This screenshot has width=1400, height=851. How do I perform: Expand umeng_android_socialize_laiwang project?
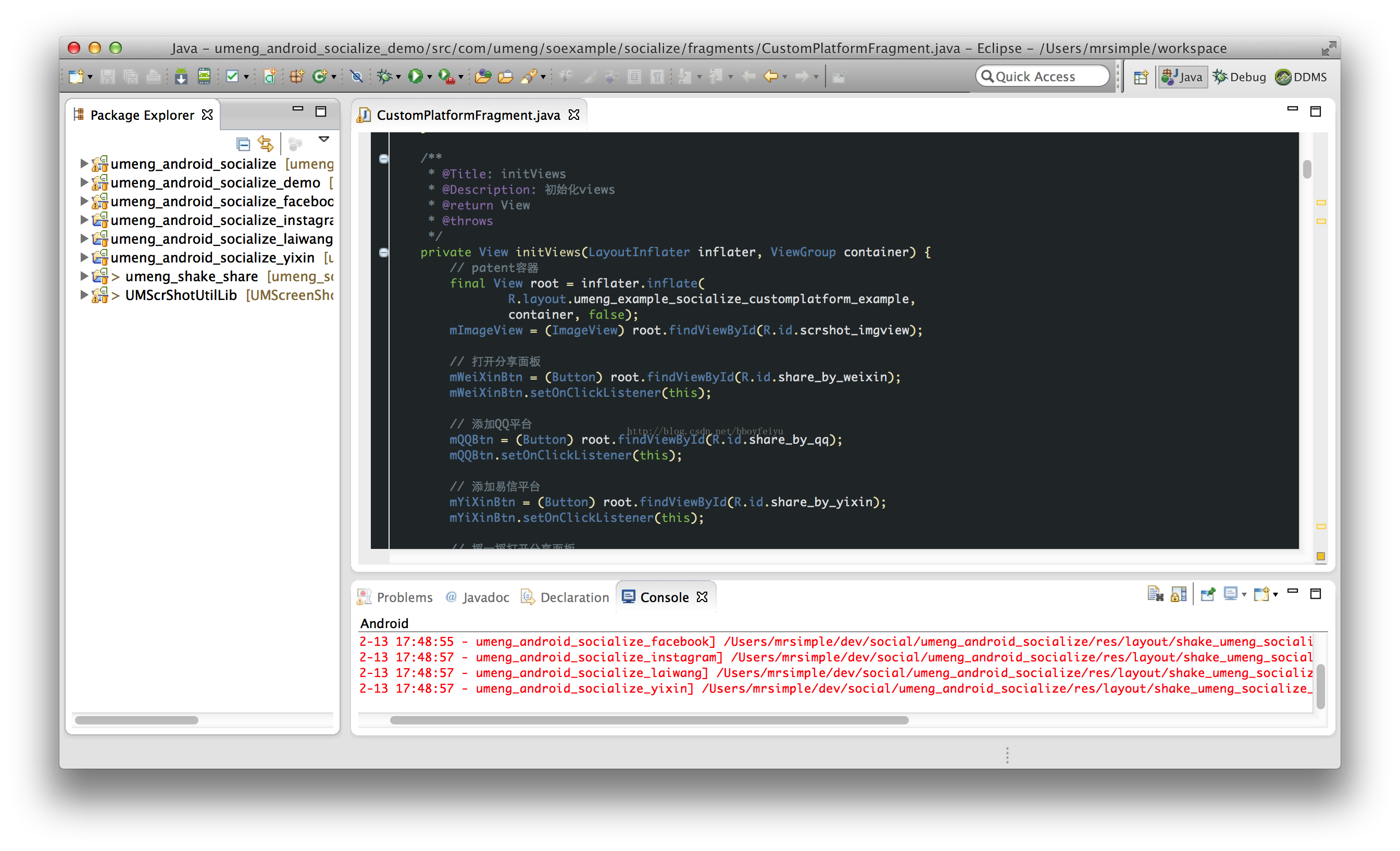click(84, 239)
